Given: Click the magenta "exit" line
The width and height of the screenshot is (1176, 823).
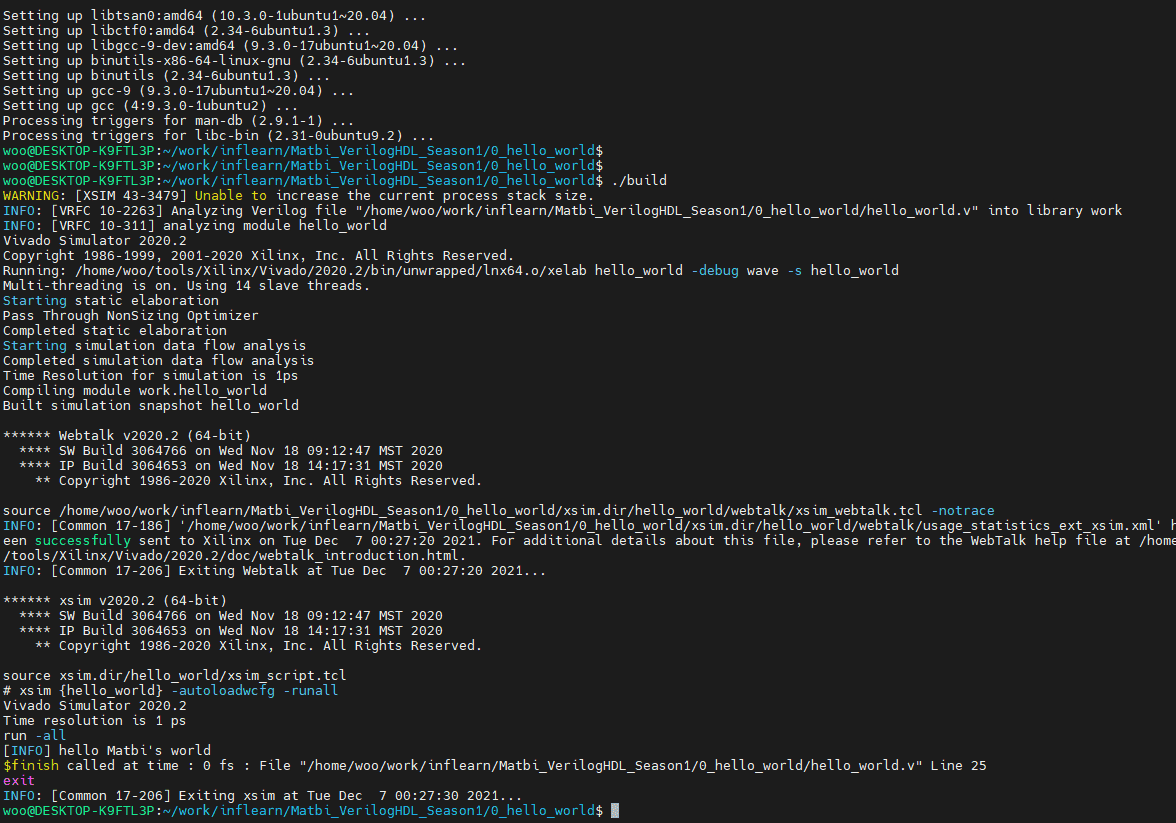Looking at the screenshot, I should [x=19, y=780].
